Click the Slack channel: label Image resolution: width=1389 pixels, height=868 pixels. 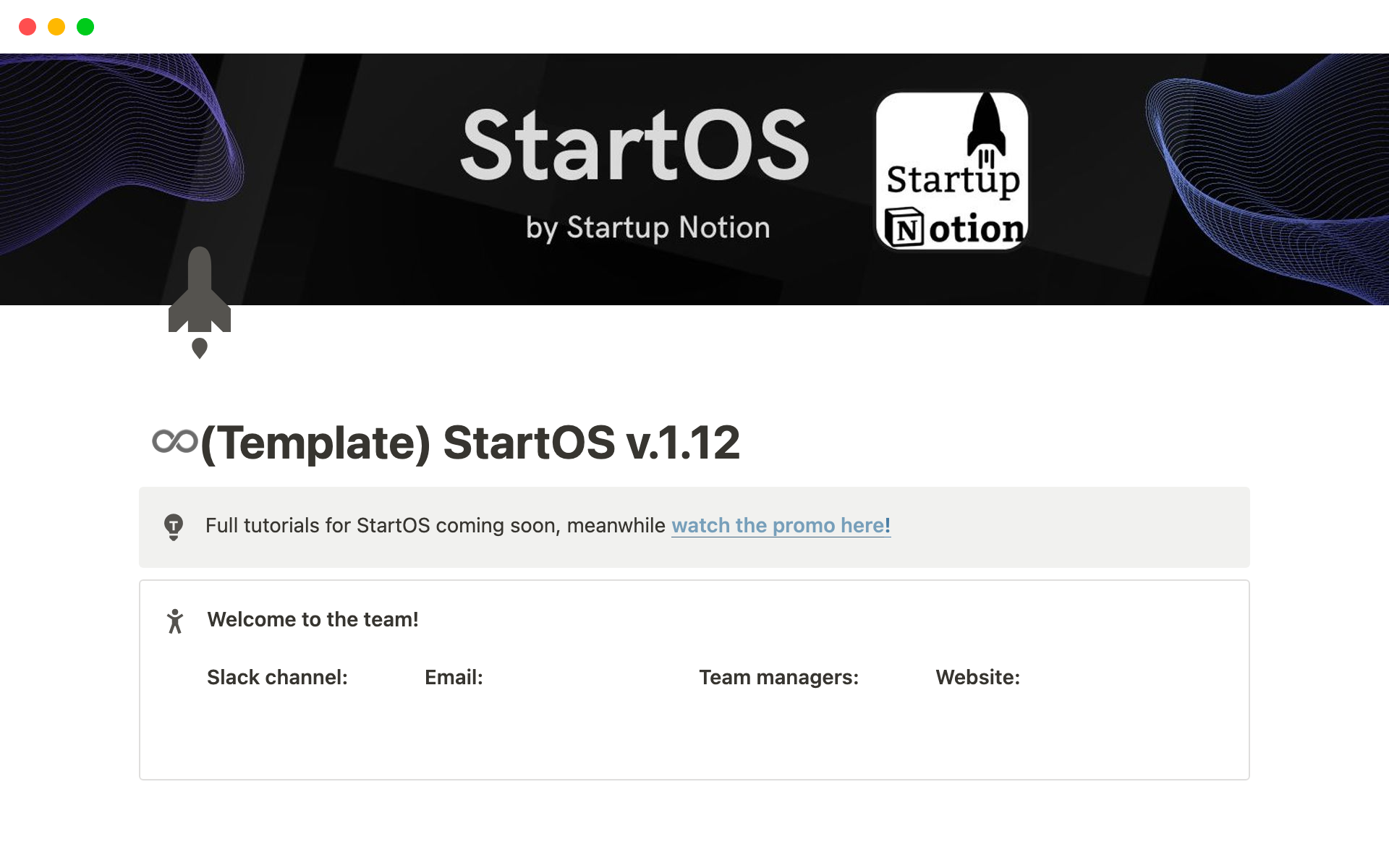(277, 677)
